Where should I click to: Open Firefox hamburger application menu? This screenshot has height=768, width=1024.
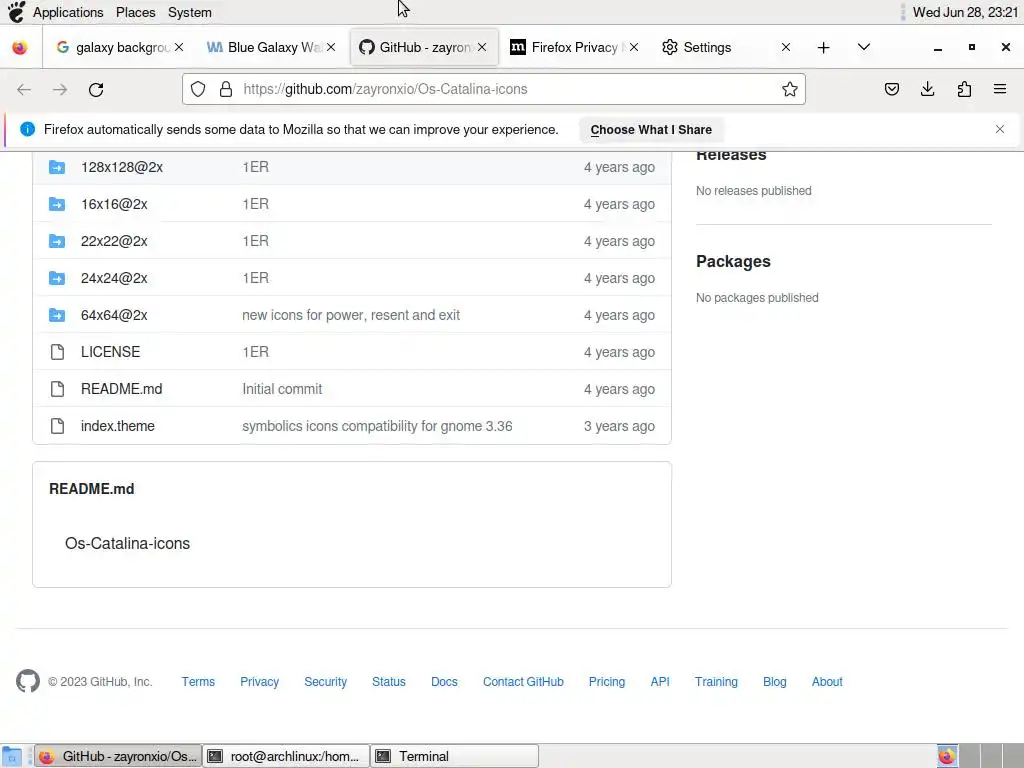[1000, 89]
